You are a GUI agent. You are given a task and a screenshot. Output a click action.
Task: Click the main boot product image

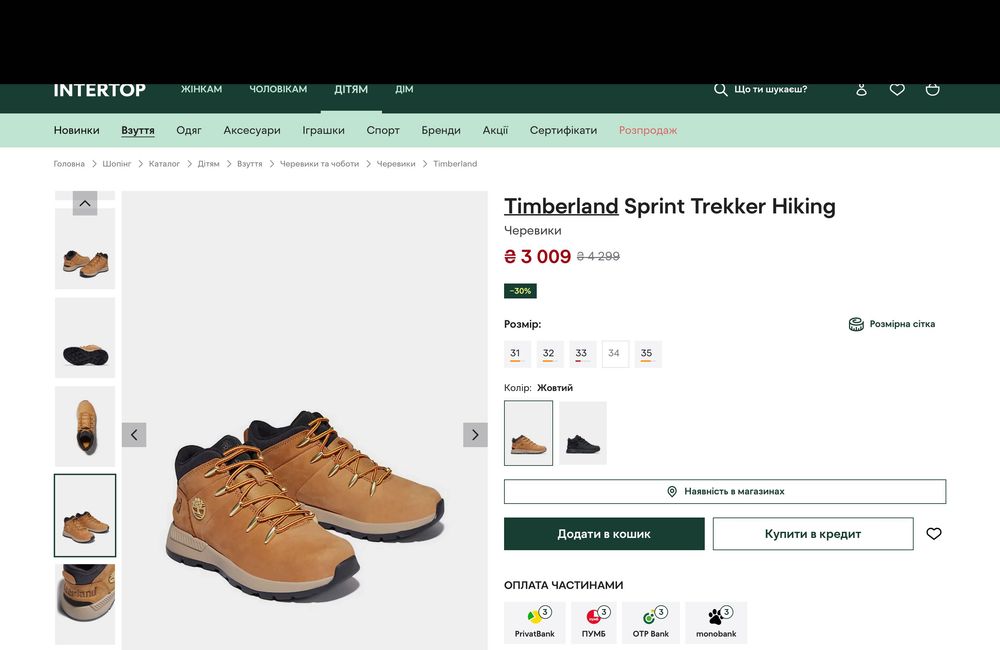coord(305,420)
